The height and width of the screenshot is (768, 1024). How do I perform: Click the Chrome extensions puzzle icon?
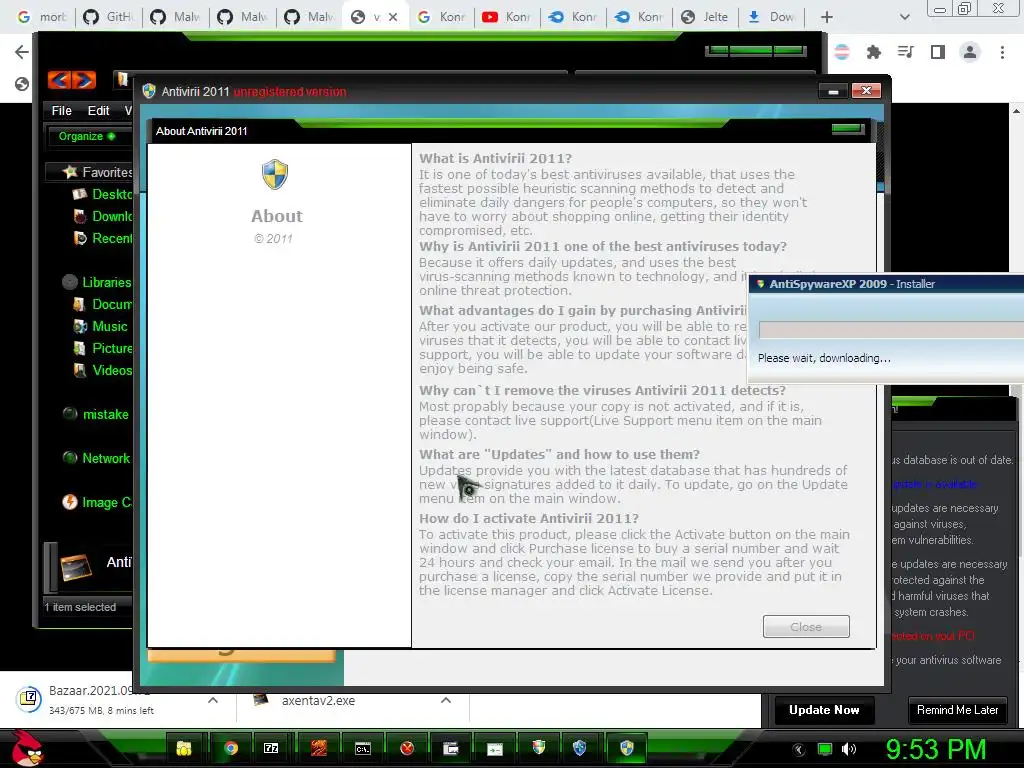click(873, 52)
